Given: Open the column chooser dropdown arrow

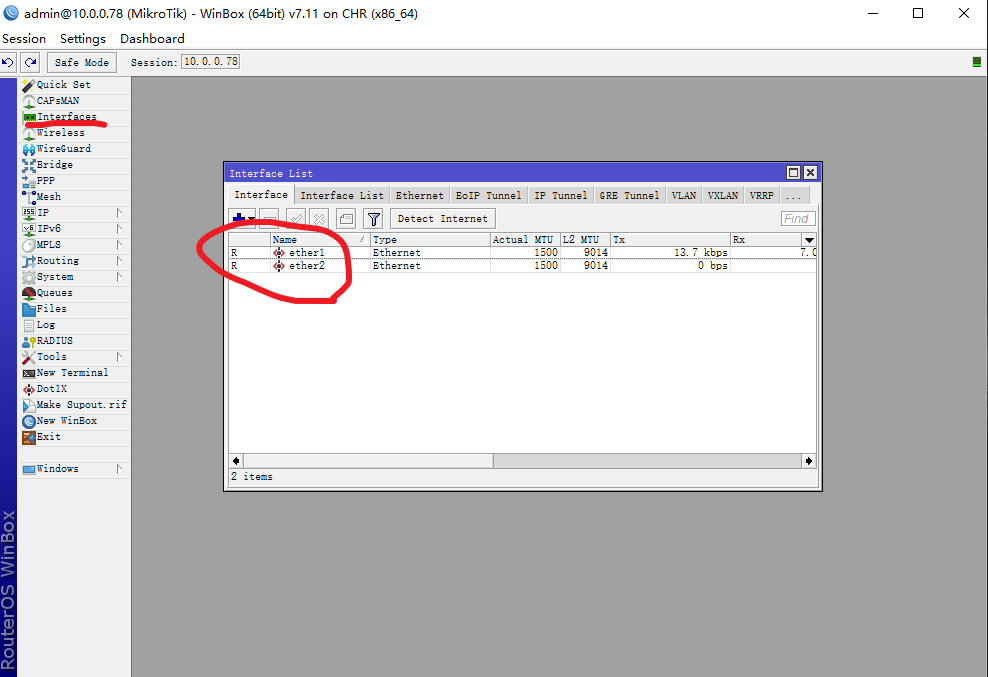Looking at the screenshot, I should coord(809,240).
